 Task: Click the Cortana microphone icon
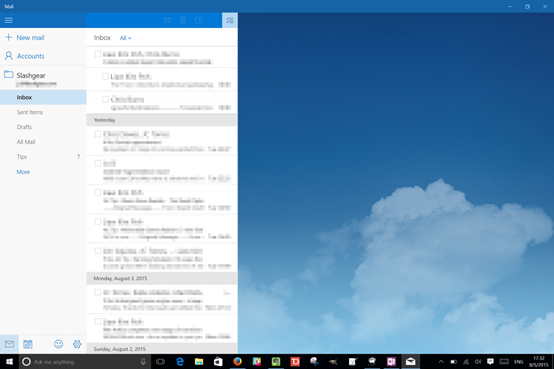pos(143,362)
